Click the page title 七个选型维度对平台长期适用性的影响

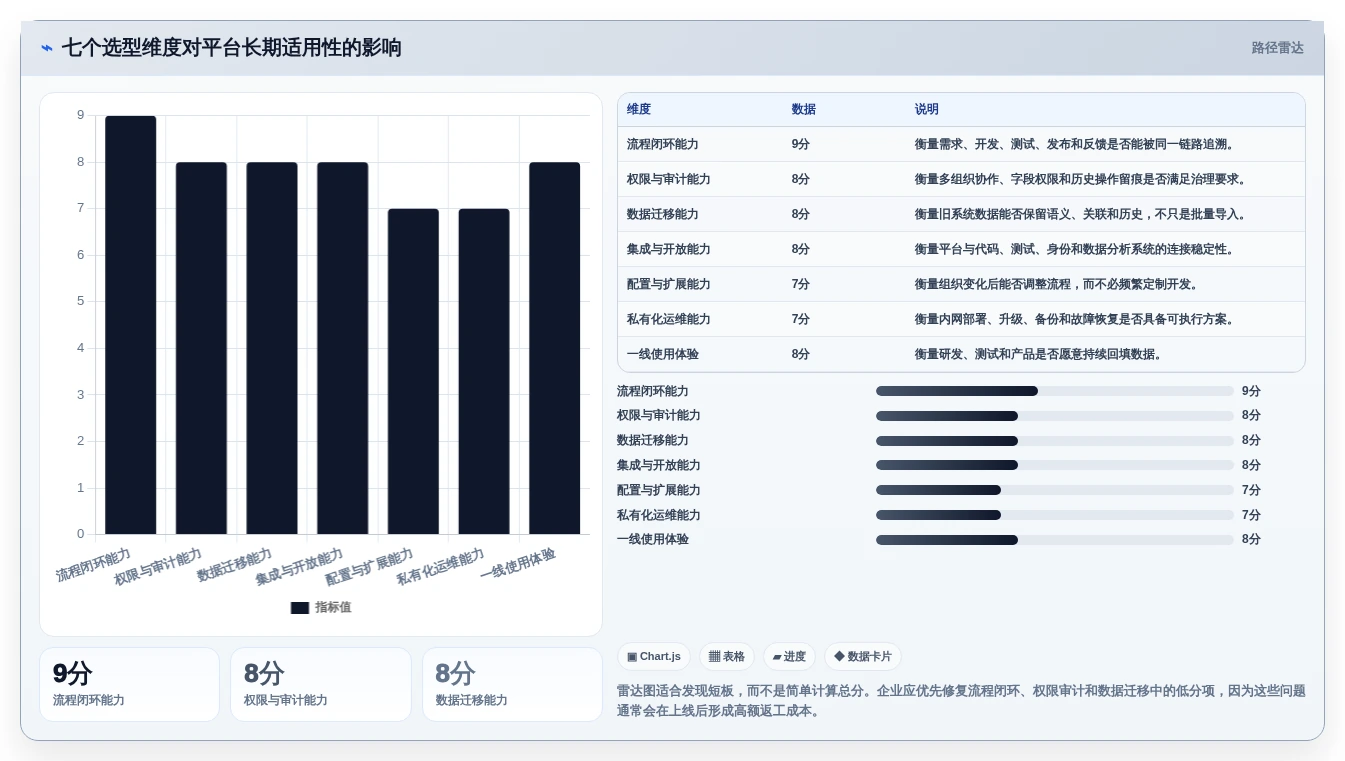coord(232,48)
